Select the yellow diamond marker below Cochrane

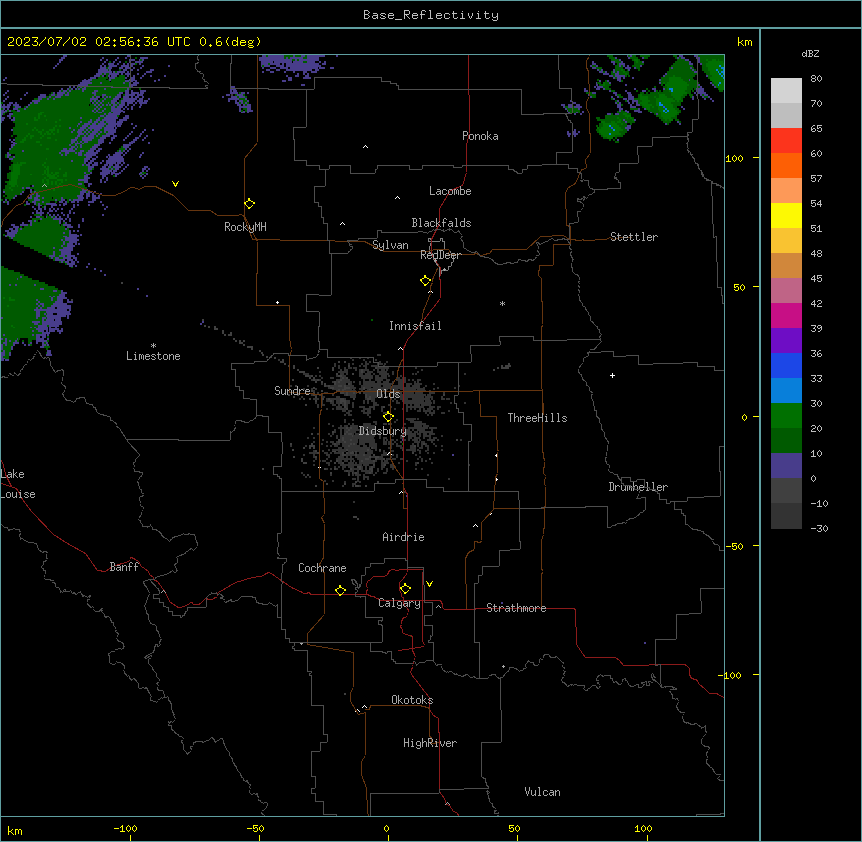[x=340, y=590]
